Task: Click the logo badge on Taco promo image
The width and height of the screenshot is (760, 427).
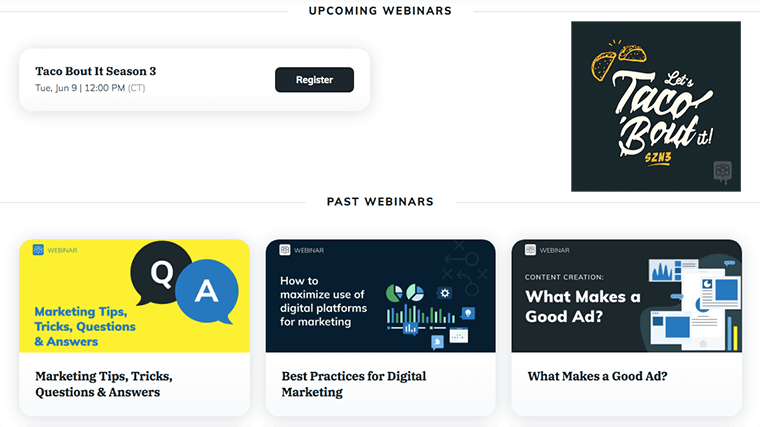Action: (x=722, y=172)
